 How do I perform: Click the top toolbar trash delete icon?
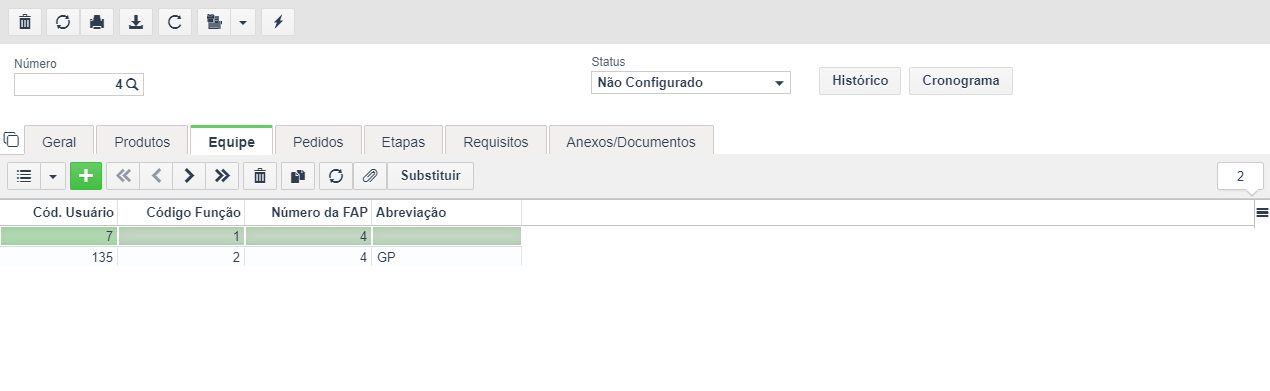[25, 22]
